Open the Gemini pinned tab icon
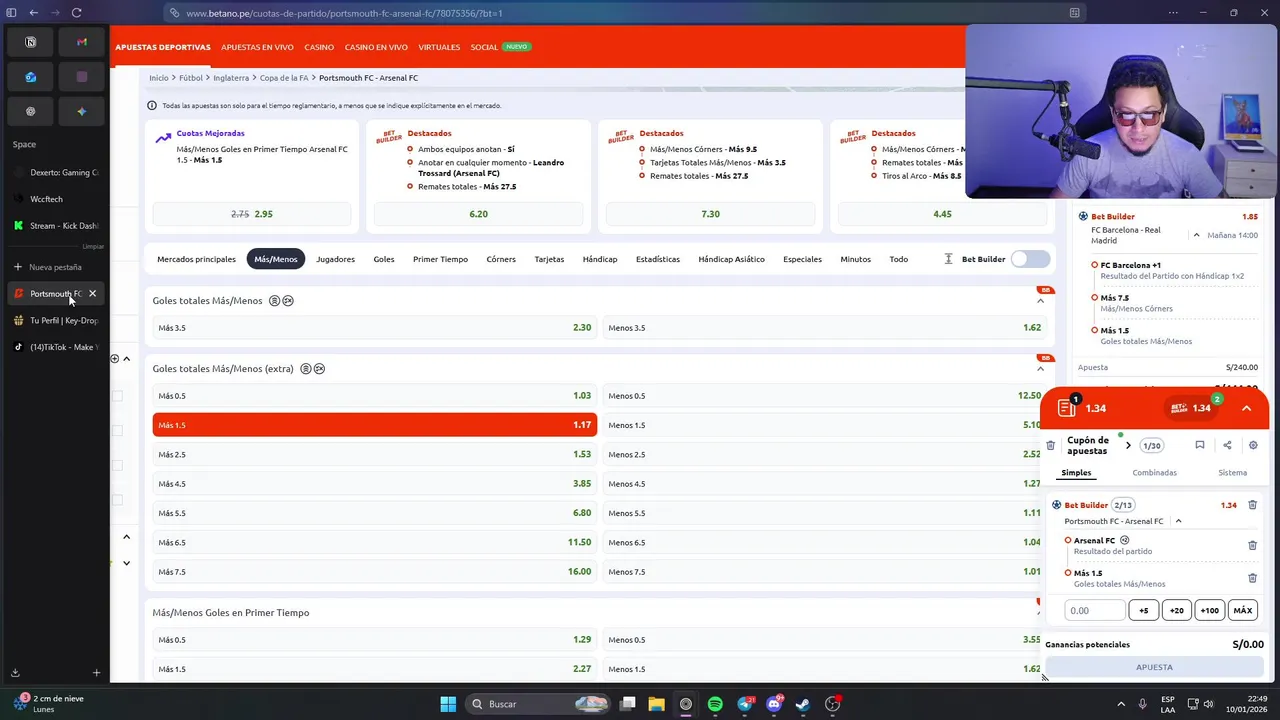1280x720 pixels. [x=82, y=111]
